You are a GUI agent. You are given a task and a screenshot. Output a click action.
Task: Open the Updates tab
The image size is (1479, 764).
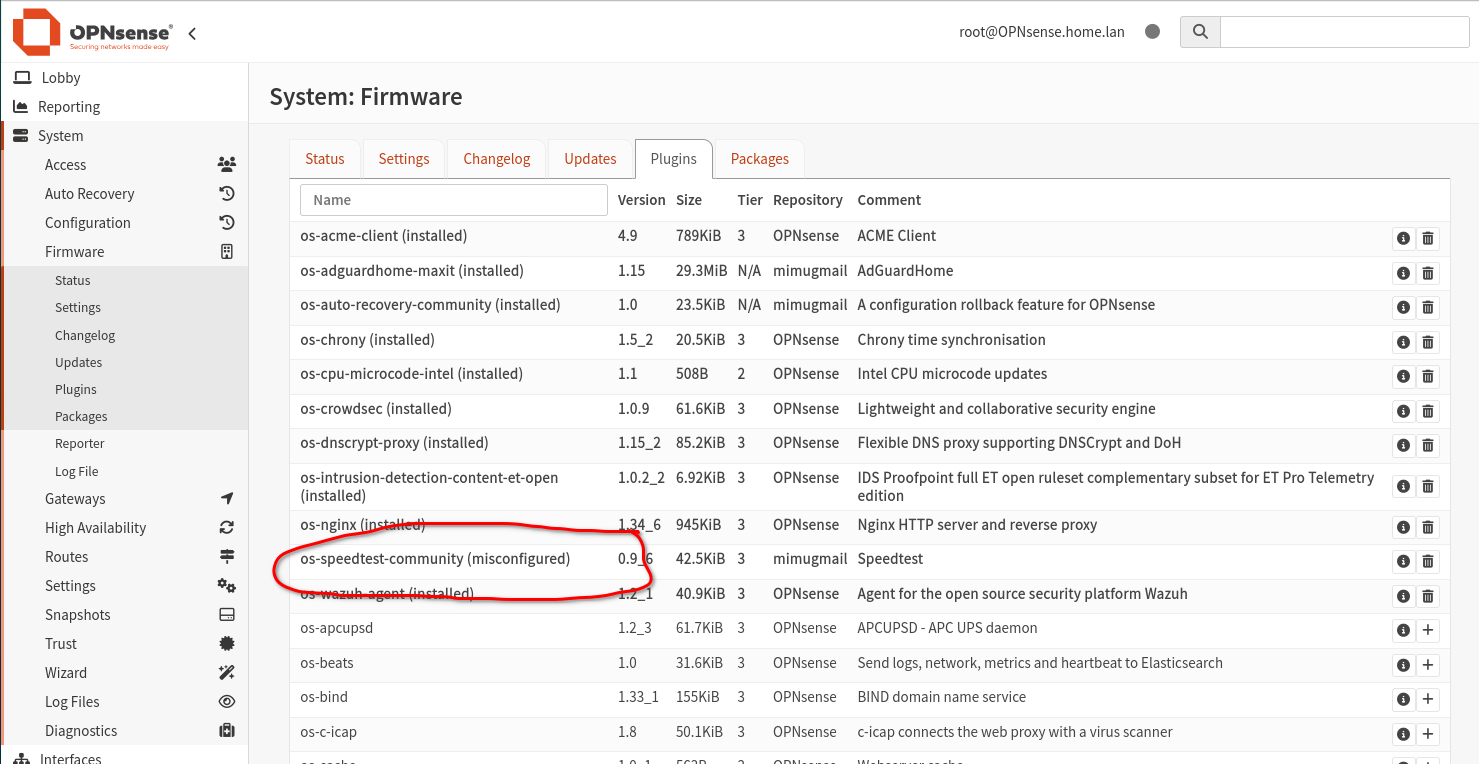pyautogui.click(x=590, y=159)
